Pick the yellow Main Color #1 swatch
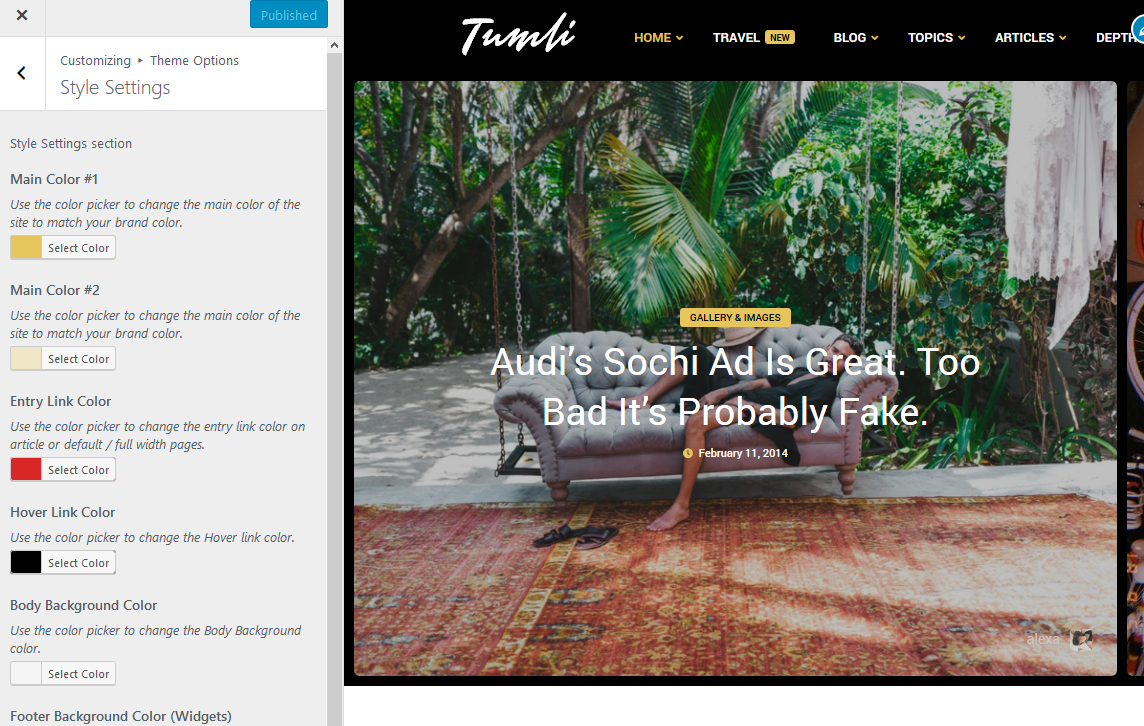1144x726 pixels. (x=26, y=247)
